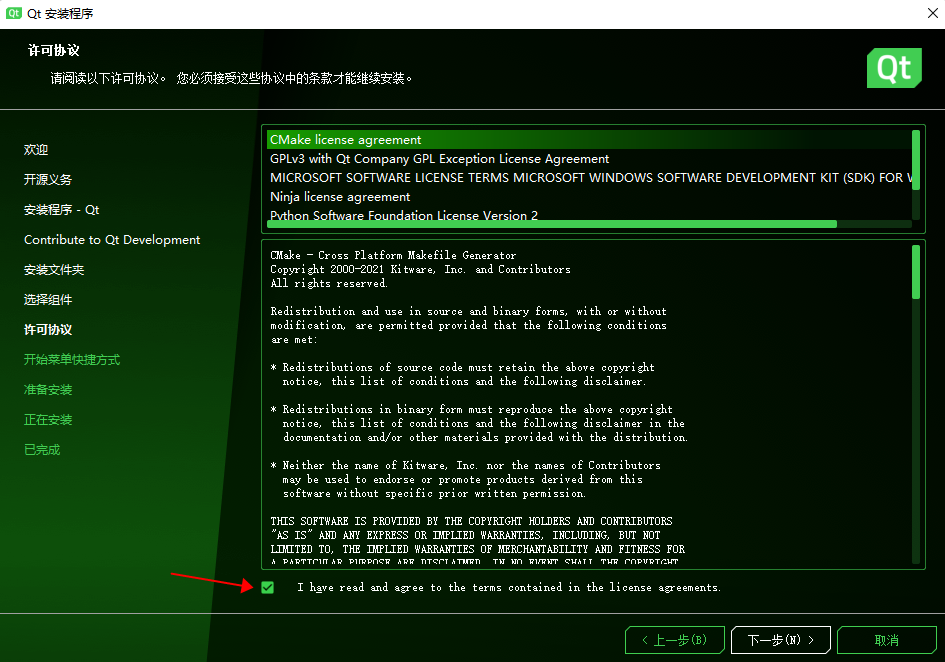Click 开源义务 step in sidebar
The image size is (945, 662).
[48, 180]
